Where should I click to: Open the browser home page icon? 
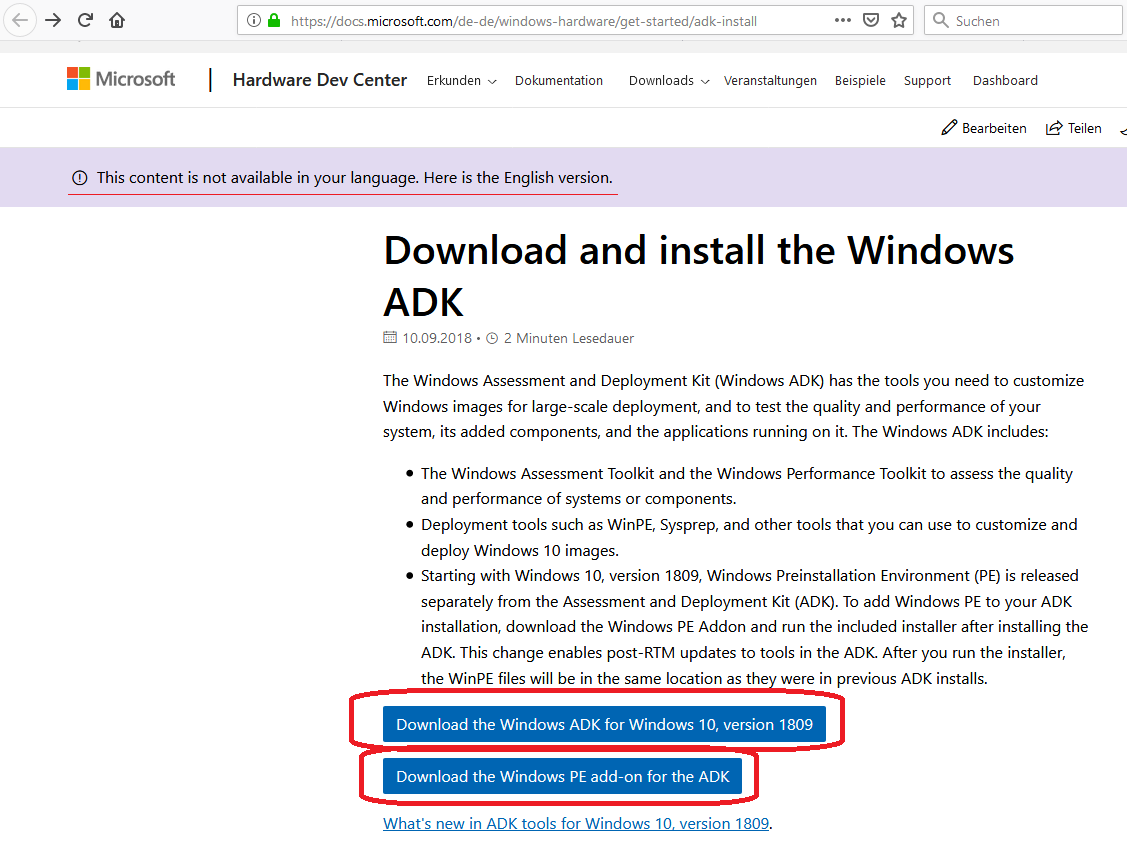click(117, 20)
